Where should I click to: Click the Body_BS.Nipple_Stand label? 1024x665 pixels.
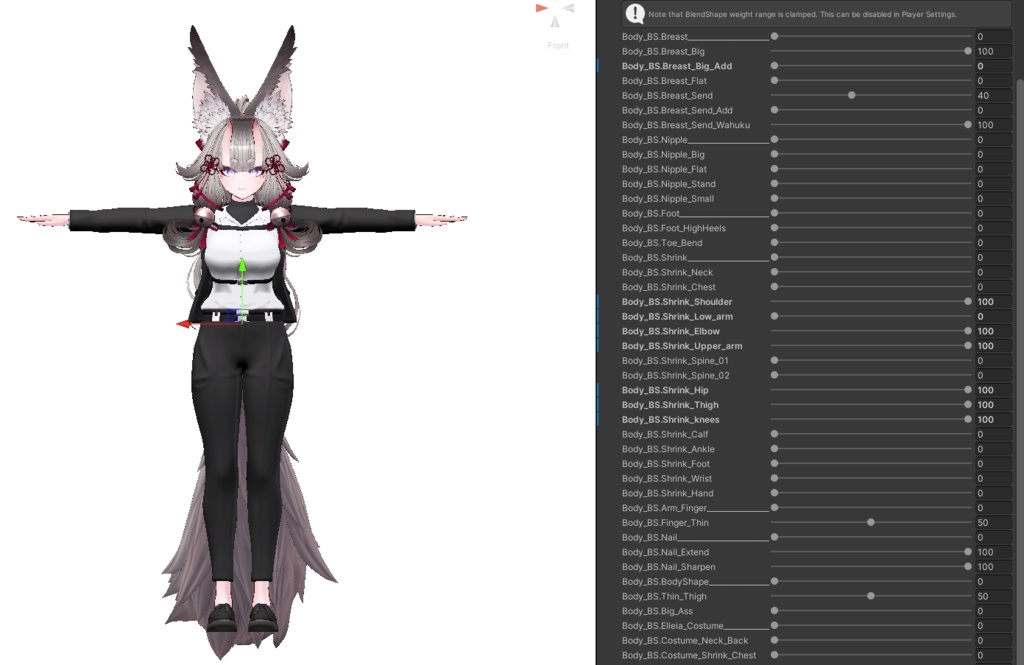669,184
